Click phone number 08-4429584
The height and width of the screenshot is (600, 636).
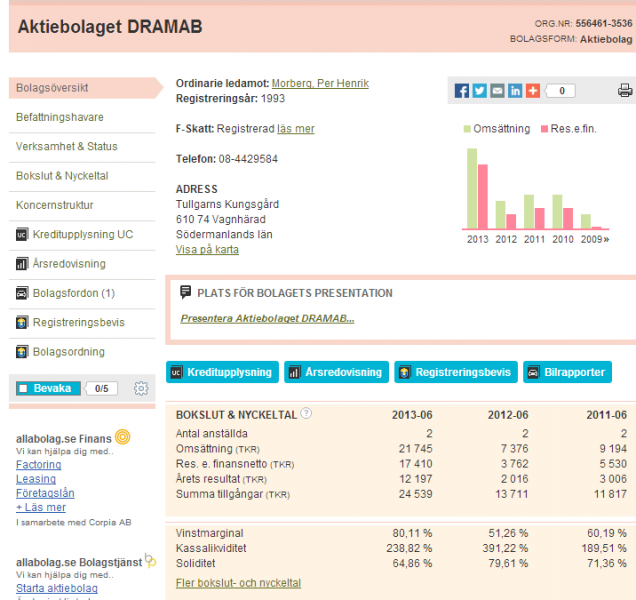point(248,159)
